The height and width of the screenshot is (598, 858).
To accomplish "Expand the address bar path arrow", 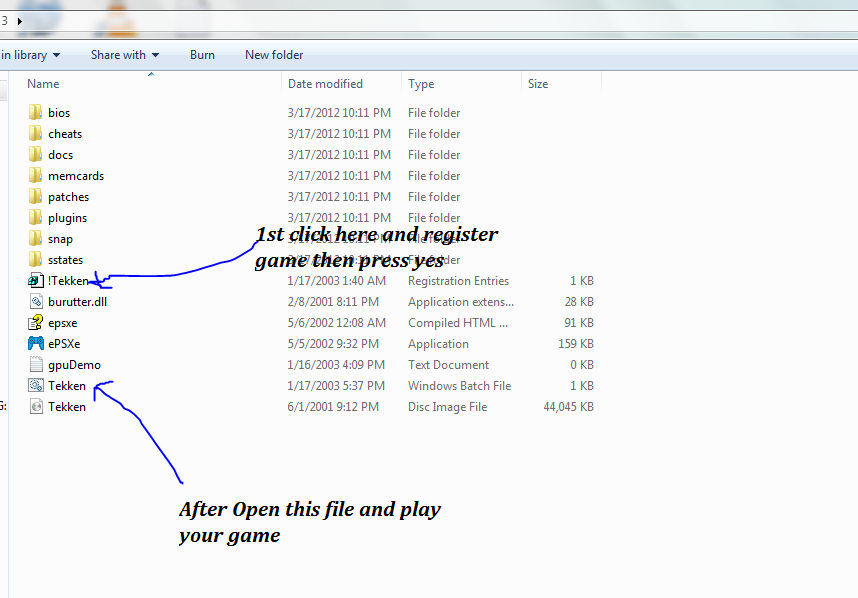I will coord(20,21).
